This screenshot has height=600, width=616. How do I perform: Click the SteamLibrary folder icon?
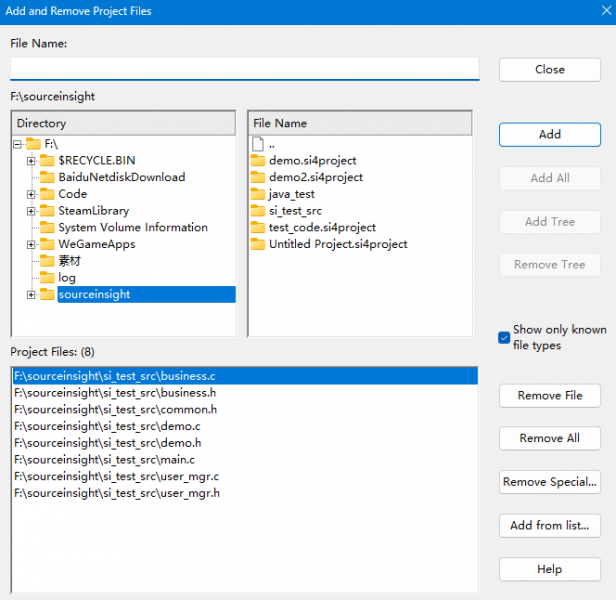(48, 211)
